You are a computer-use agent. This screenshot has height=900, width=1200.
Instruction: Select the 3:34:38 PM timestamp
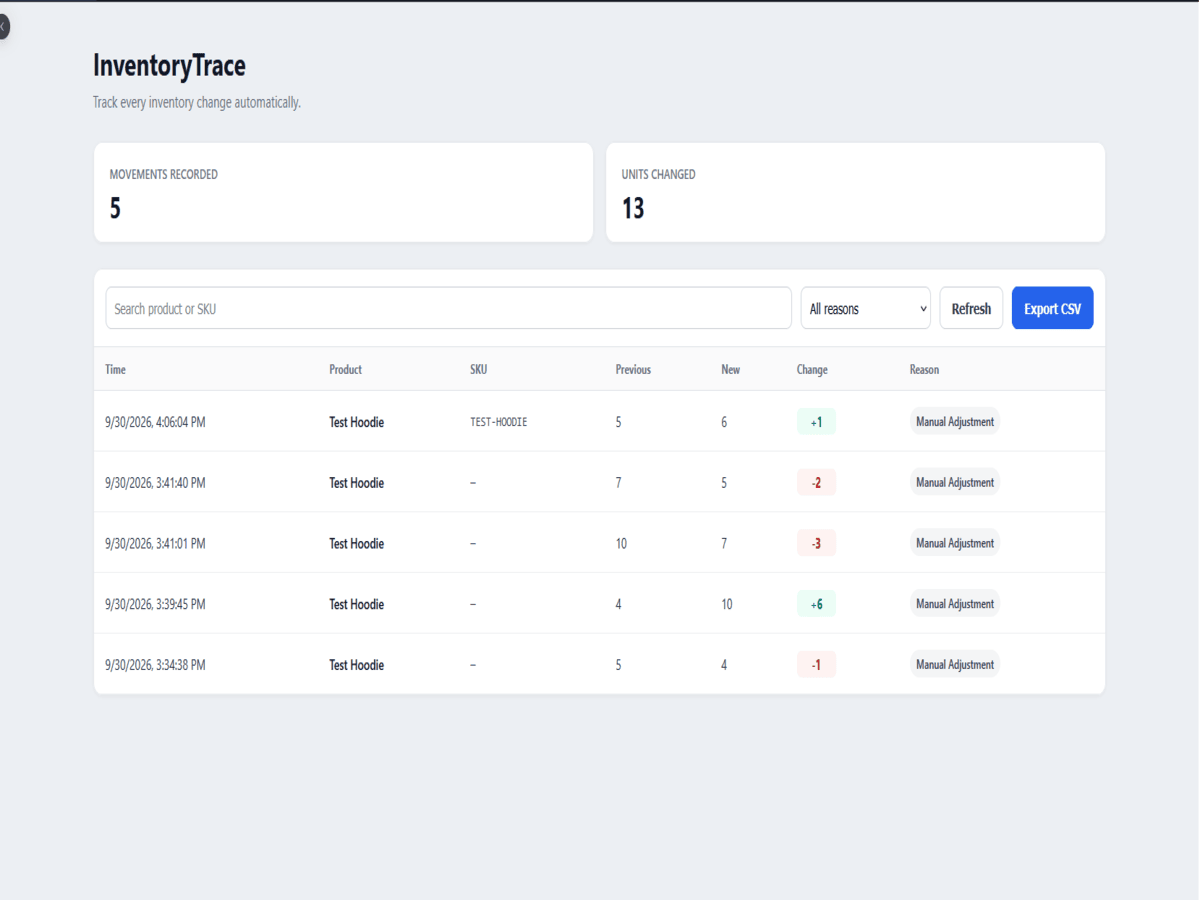point(155,665)
